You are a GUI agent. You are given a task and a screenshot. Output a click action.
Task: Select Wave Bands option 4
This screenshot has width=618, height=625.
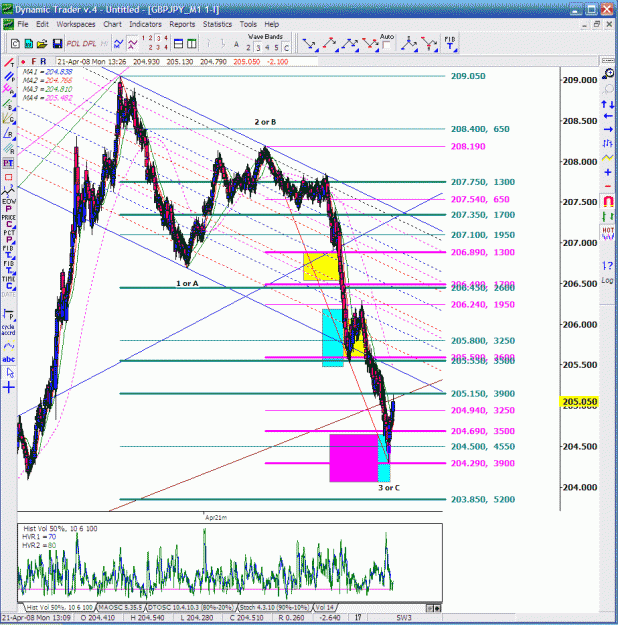pyautogui.click(x=267, y=48)
